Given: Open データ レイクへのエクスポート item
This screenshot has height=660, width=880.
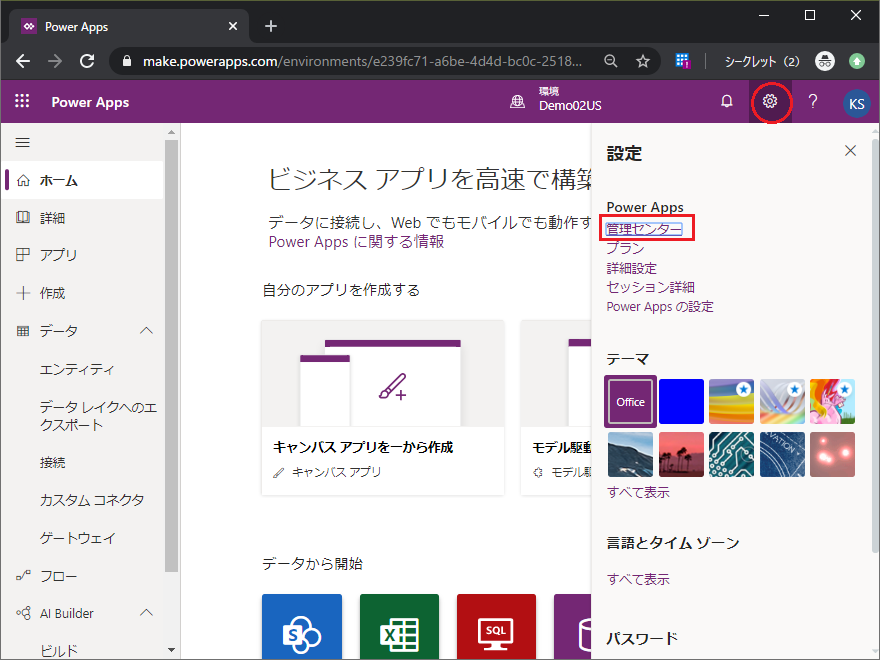Looking at the screenshot, I should pyautogui.click(x=98, y=416).
